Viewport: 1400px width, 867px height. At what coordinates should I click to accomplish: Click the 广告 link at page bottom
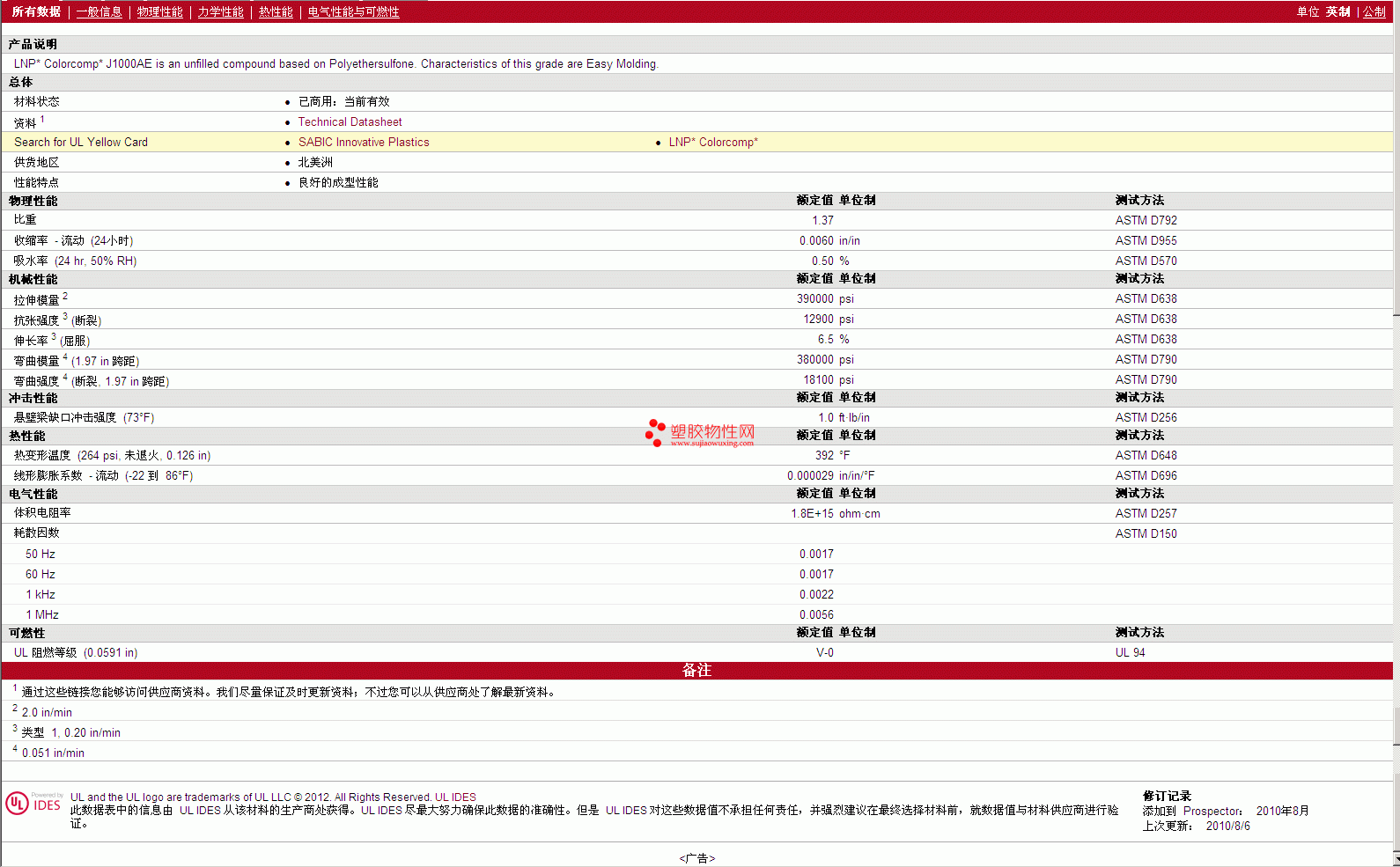(x=696, y=858)
